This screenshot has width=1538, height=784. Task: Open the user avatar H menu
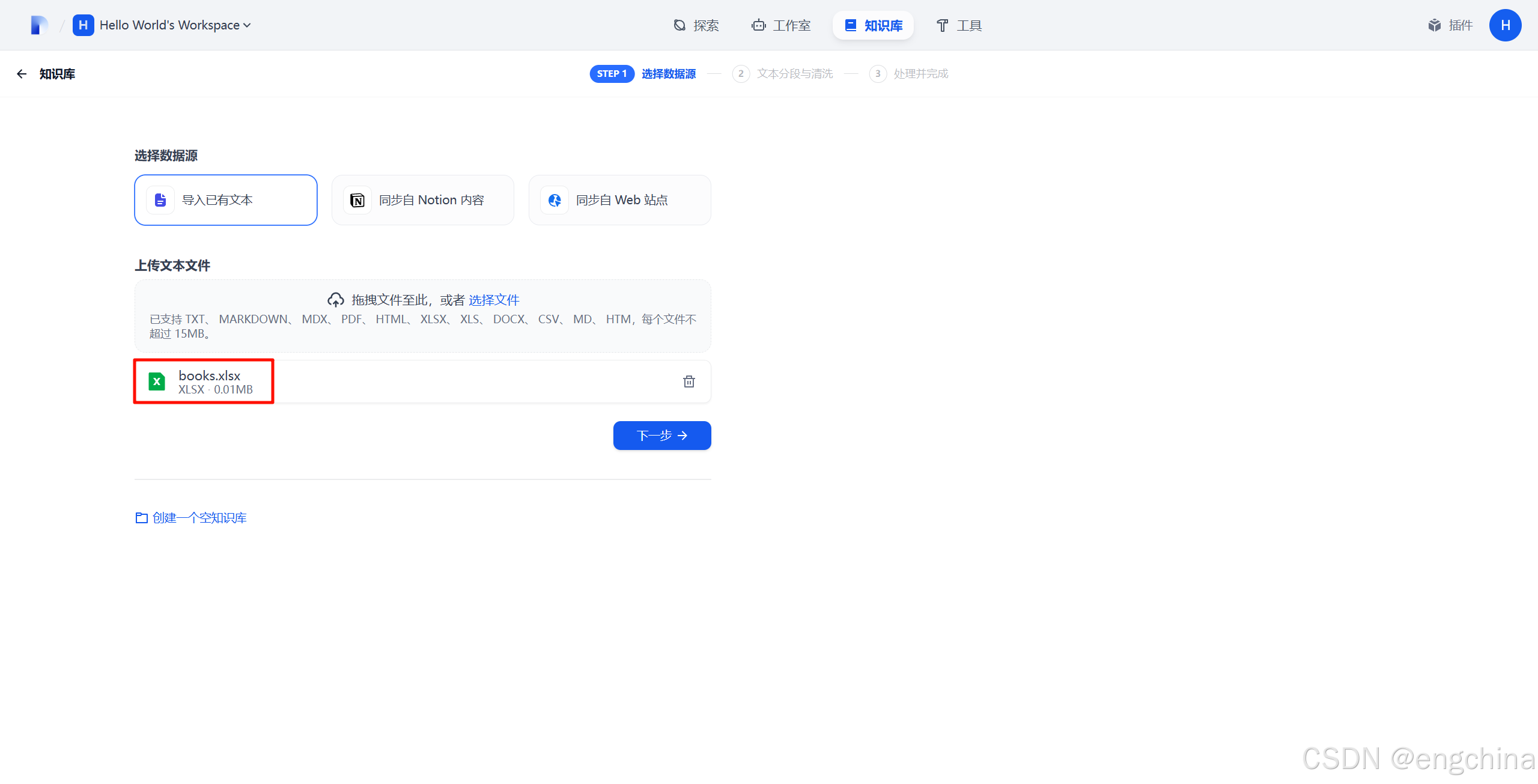(x=1504, y=25)
